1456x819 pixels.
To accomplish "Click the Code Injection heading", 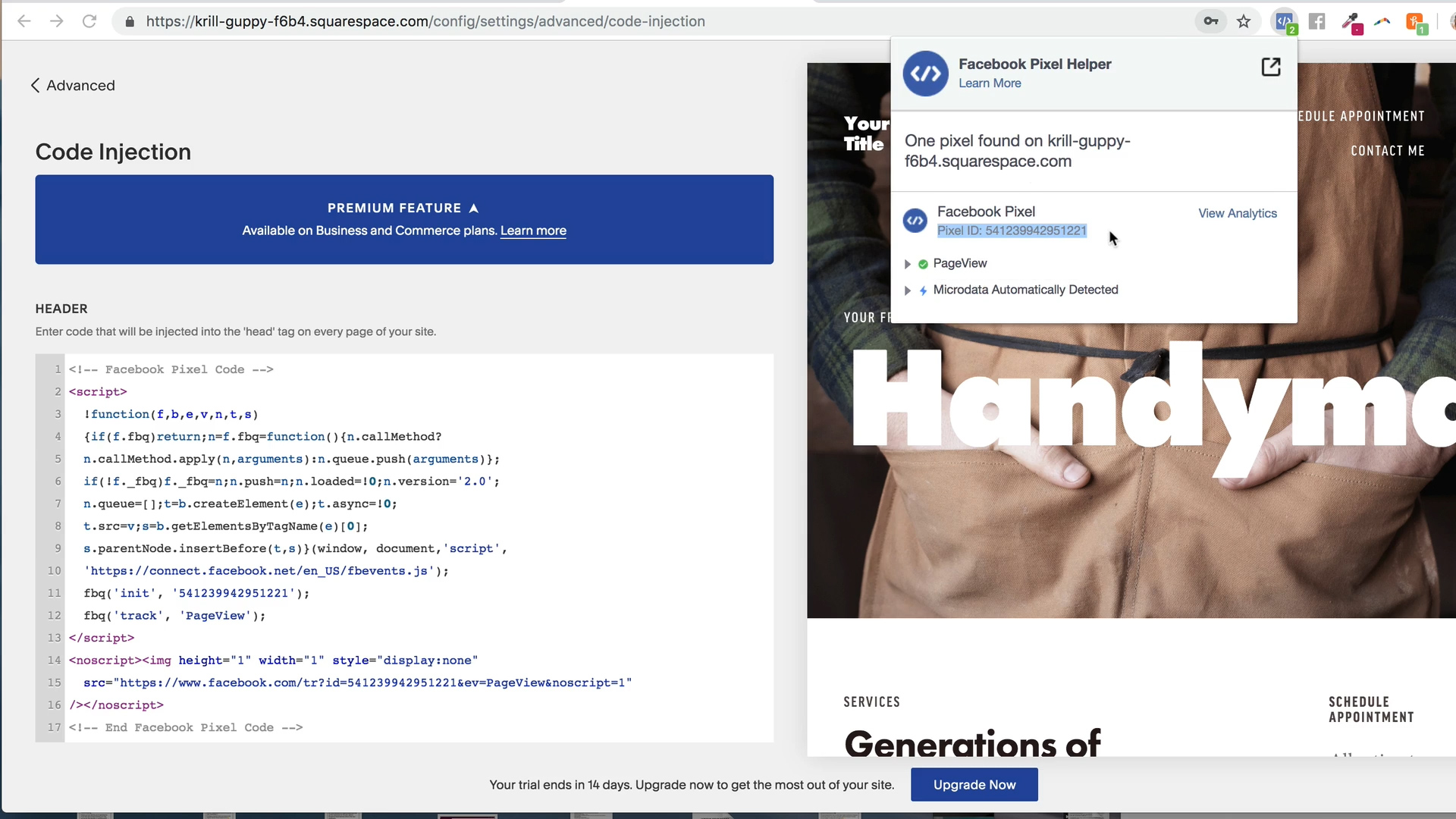I will (113, 152).
